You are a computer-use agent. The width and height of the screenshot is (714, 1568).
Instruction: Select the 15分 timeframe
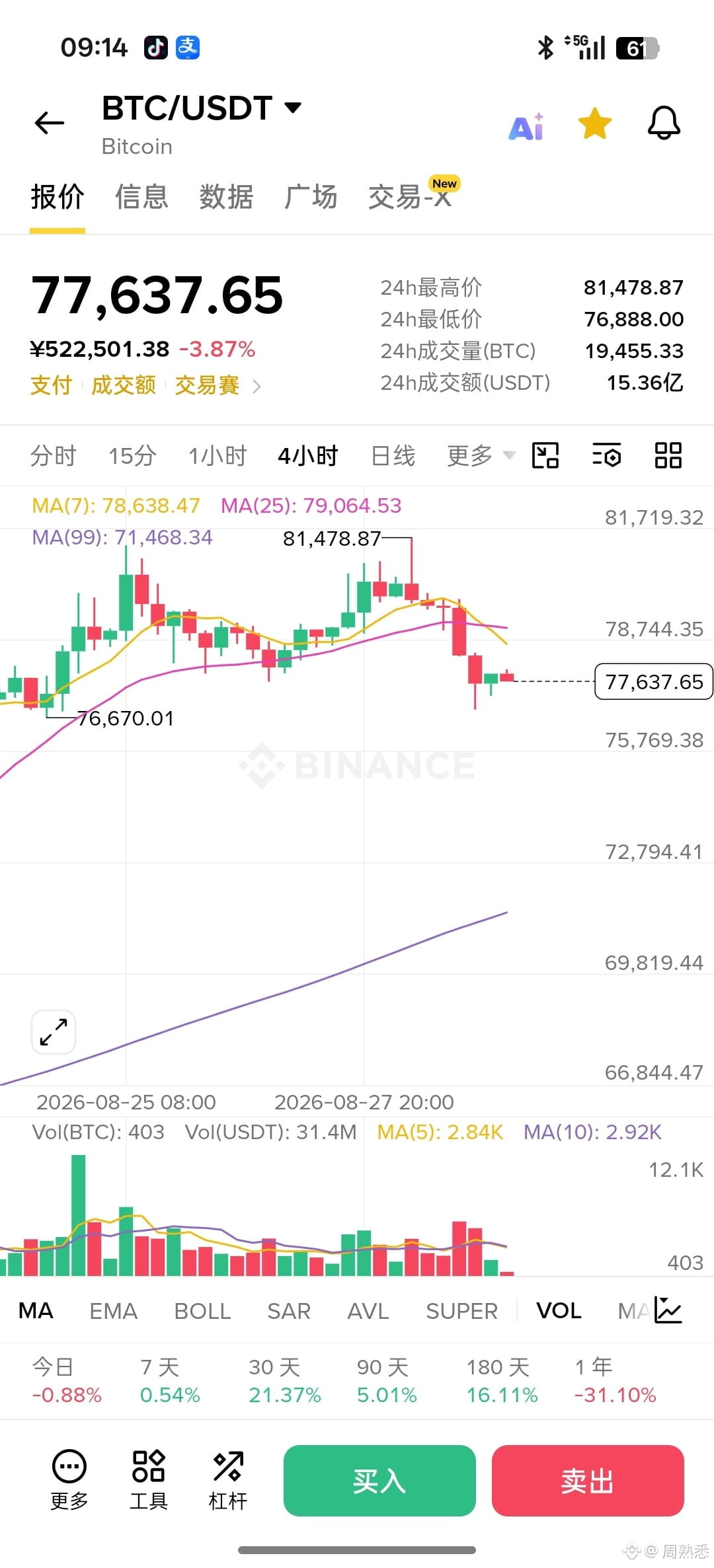point(132,455)
